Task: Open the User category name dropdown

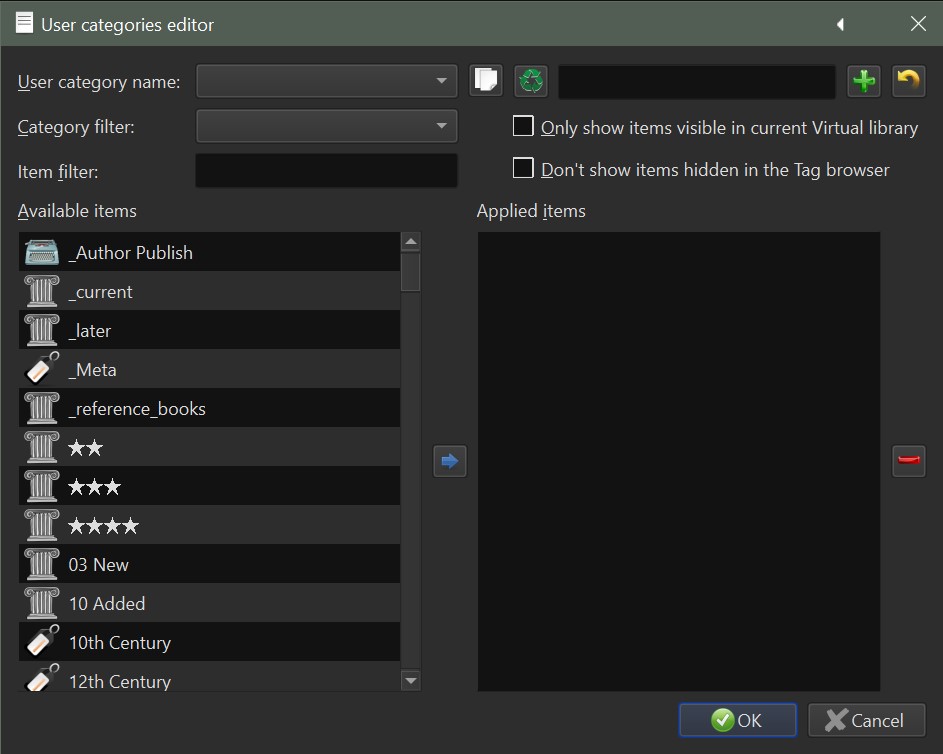Action: click(327, 81)
